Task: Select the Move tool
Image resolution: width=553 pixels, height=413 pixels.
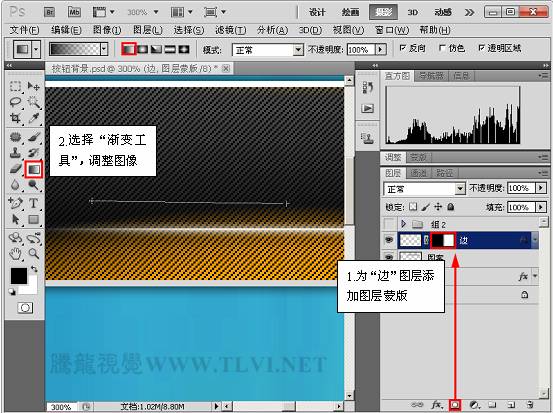Action: [34, 86]
